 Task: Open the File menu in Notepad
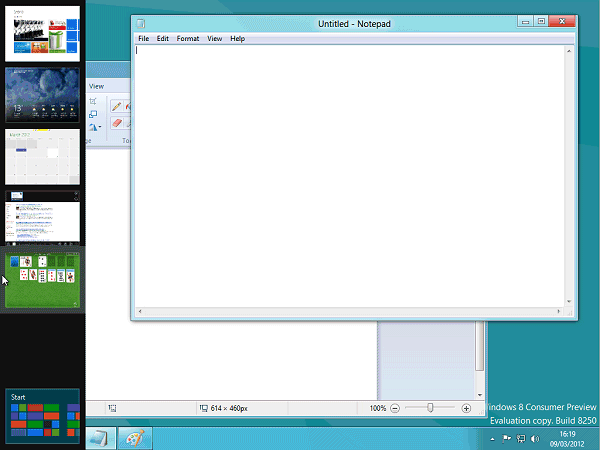(143, 39)
